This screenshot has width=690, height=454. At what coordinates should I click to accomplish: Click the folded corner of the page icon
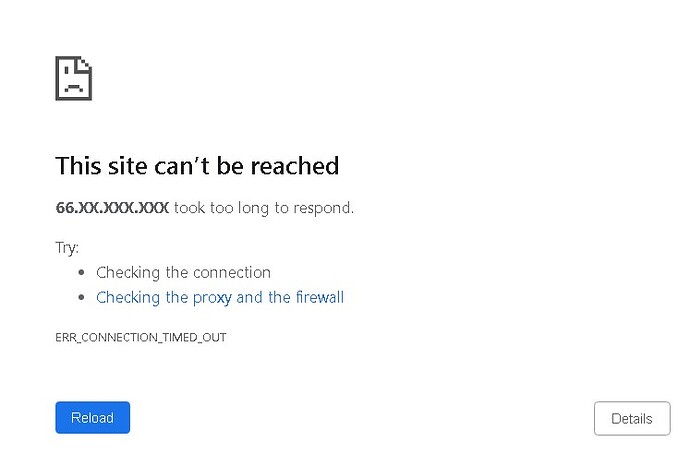coord(84,64)
